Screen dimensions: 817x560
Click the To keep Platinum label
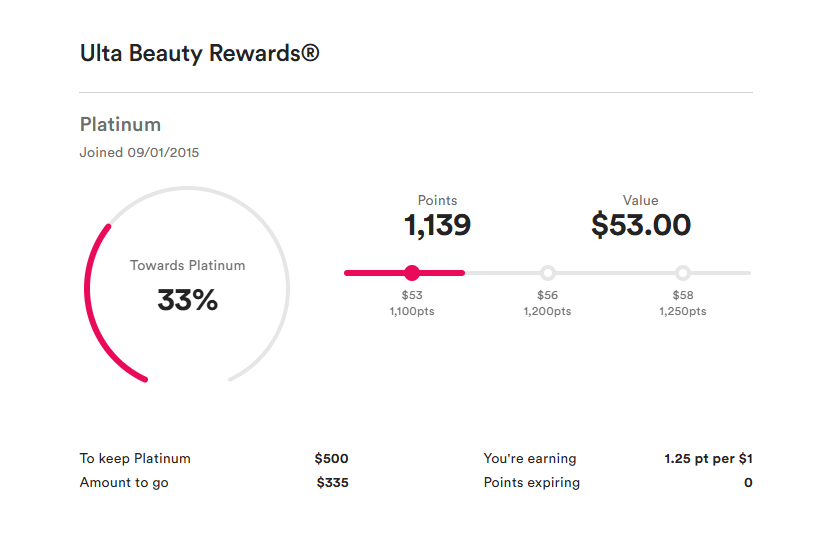click(135, 458)
